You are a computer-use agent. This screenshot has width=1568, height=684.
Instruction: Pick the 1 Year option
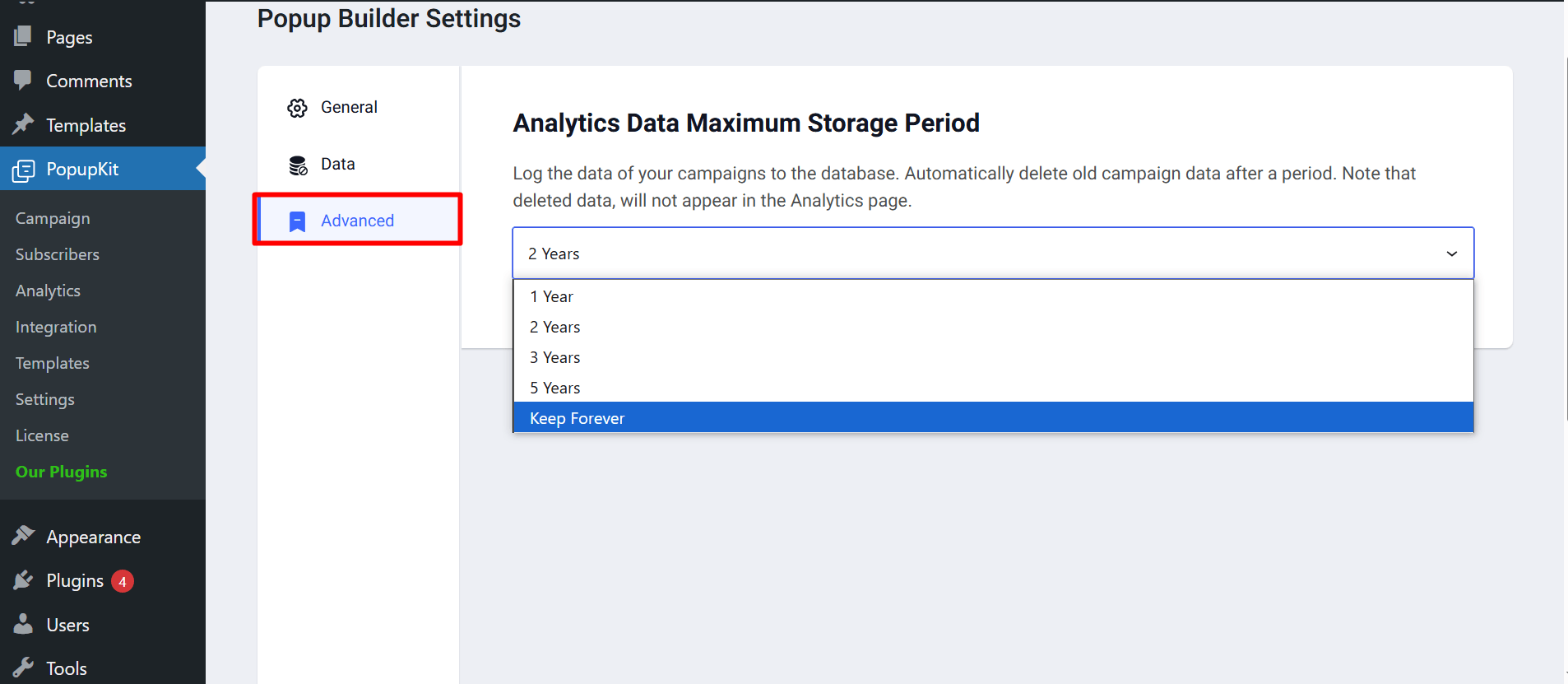coord(552,296)
